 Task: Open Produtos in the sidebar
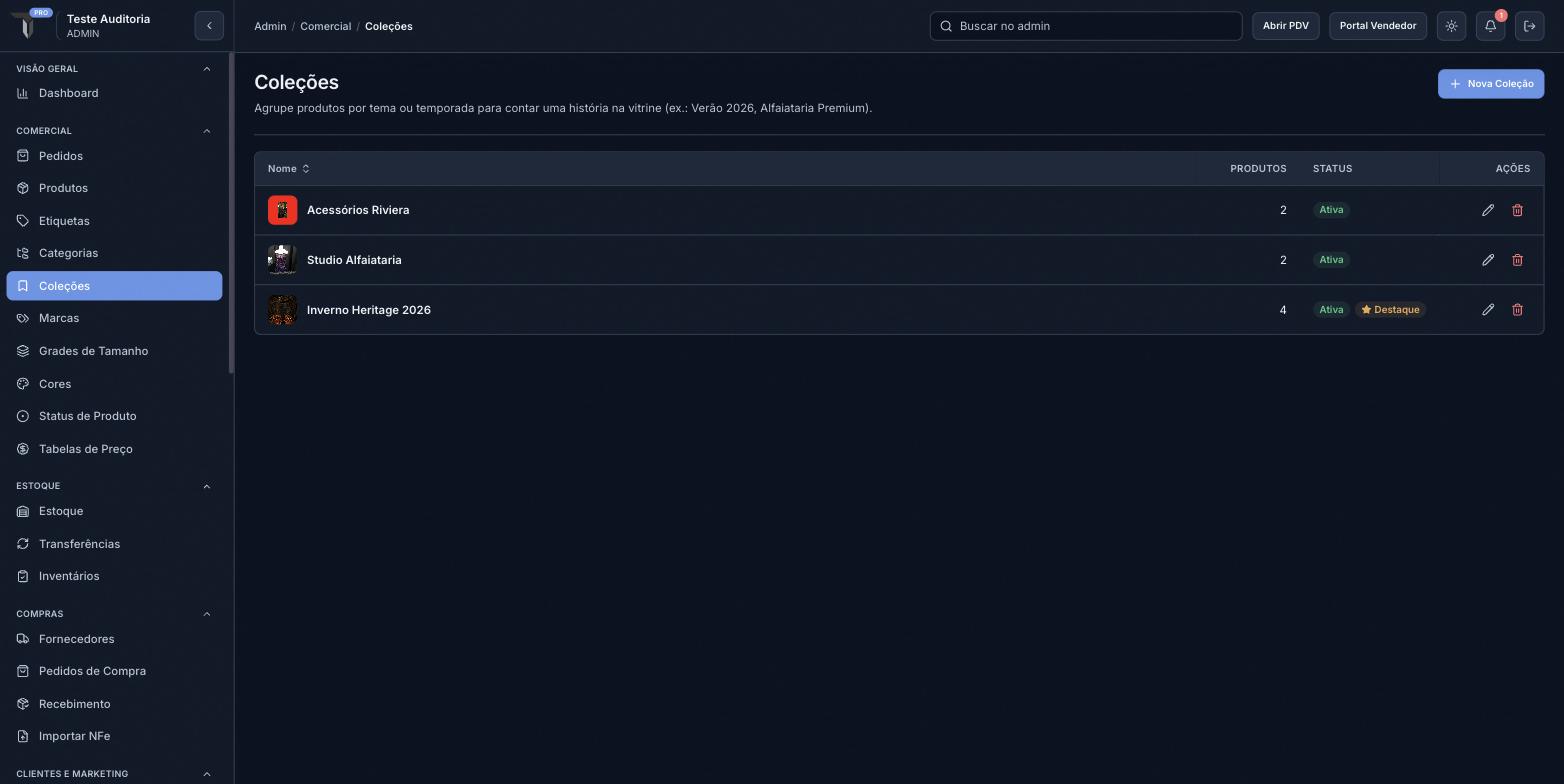[x=114, y=188]
